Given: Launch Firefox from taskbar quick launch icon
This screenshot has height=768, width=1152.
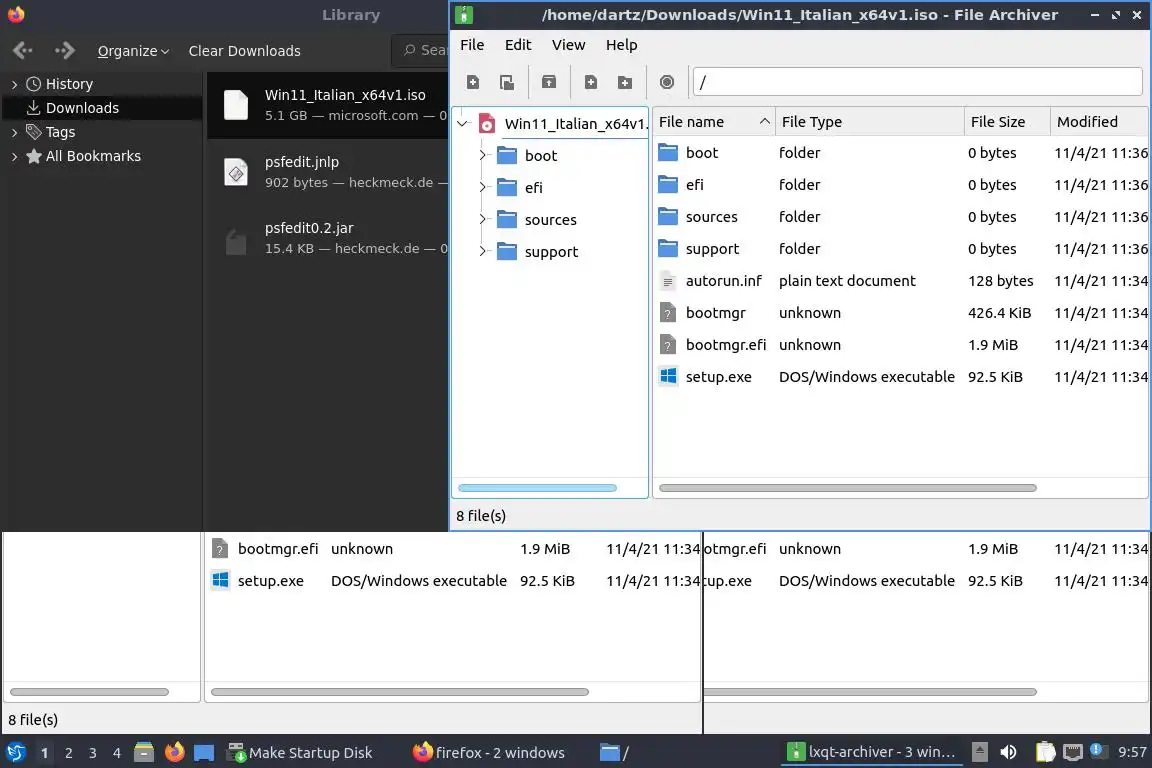Looking at the screenshot, I should (174, 752).
